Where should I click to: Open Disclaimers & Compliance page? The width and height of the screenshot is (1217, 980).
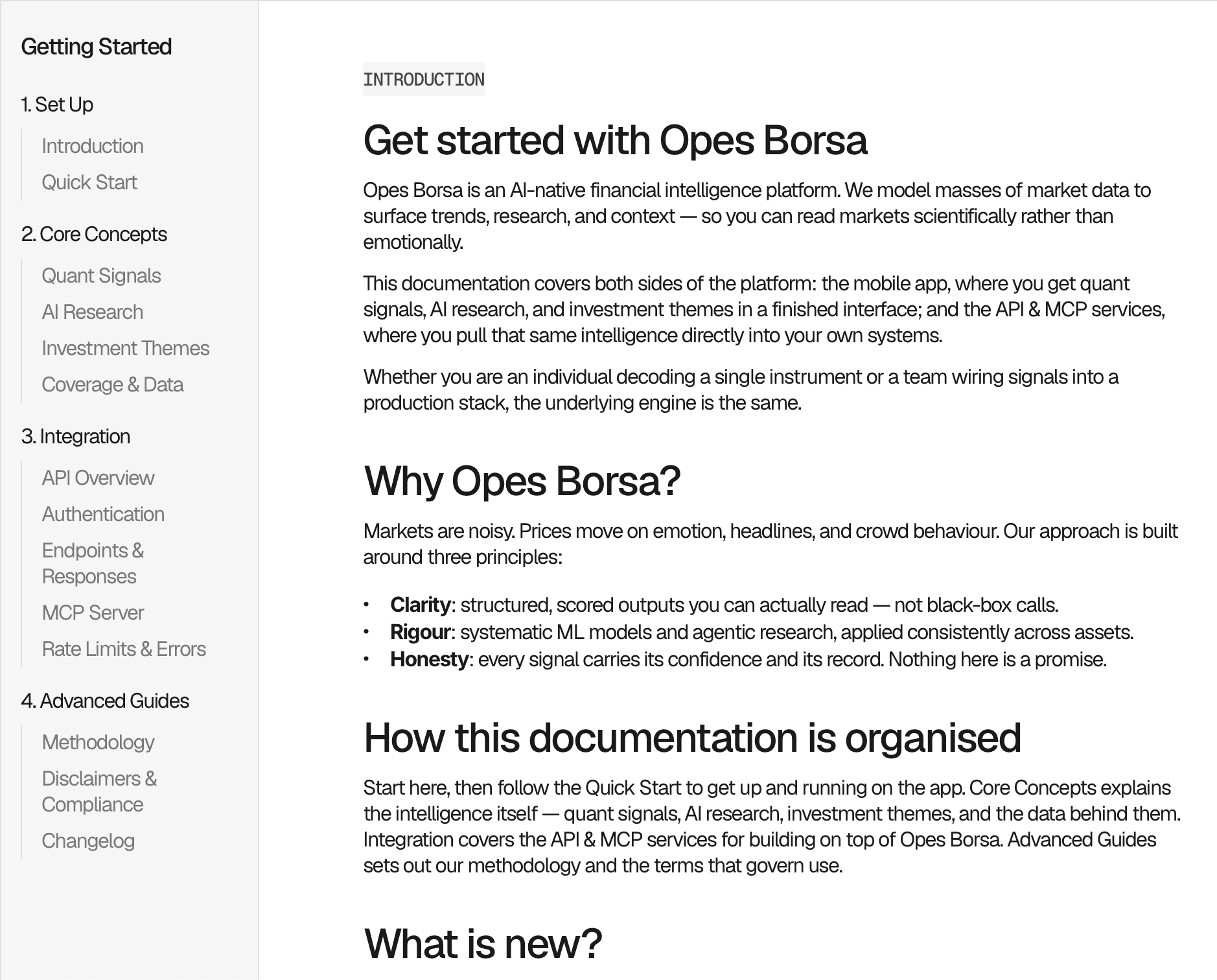pyautogui.click(x=99, y=792)
